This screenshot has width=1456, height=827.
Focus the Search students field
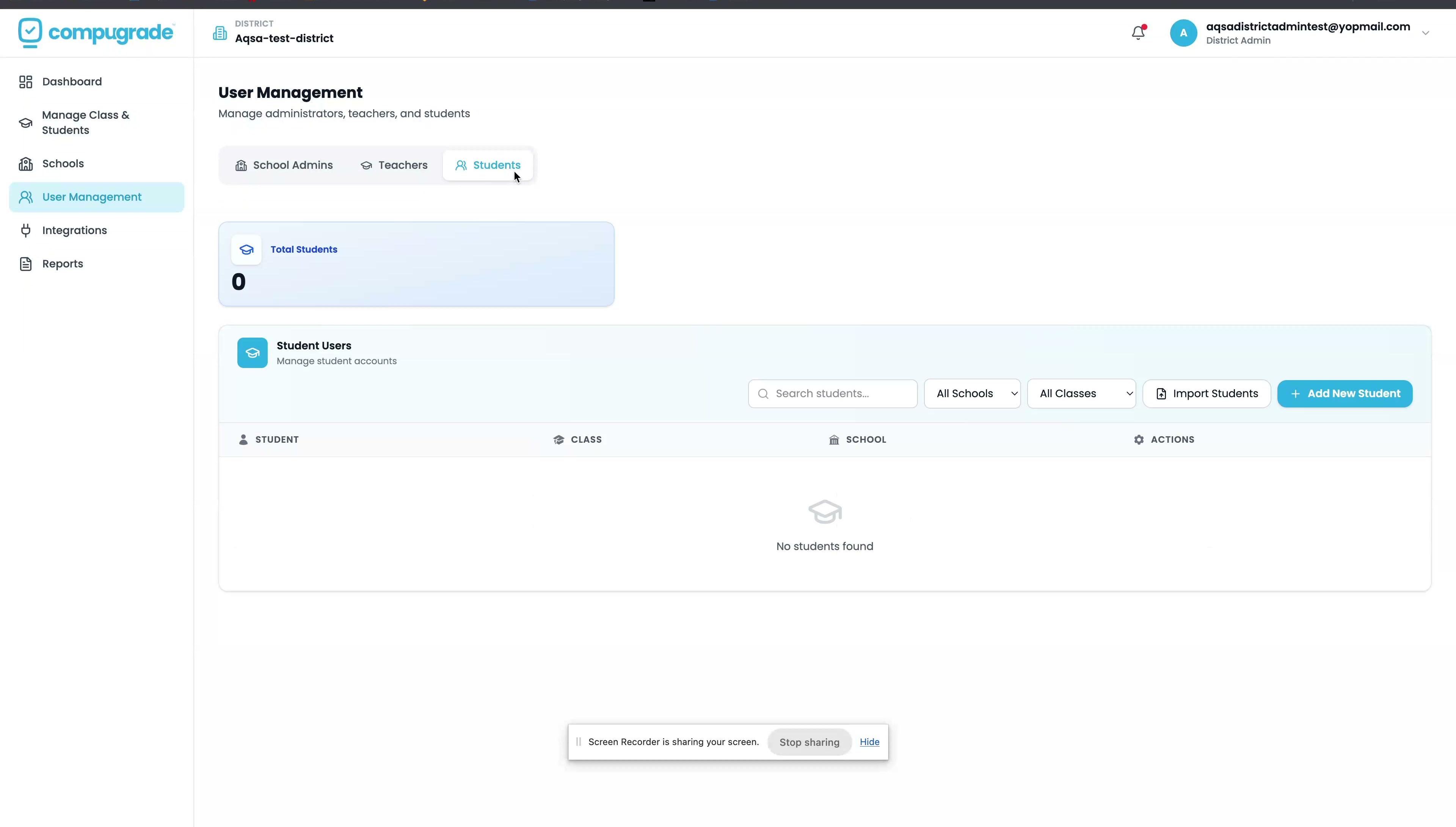[833, 394]
